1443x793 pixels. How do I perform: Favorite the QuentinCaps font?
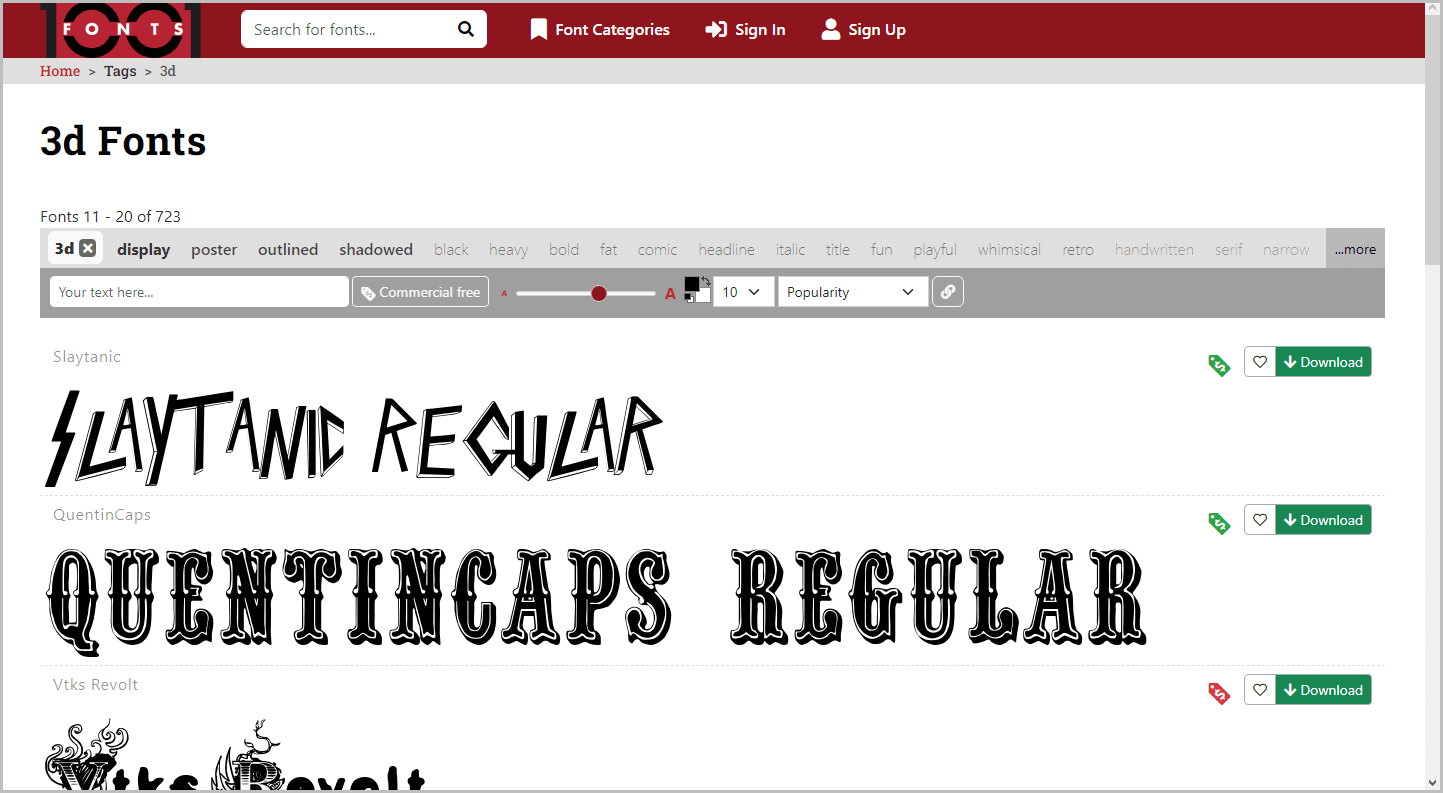1260,520
